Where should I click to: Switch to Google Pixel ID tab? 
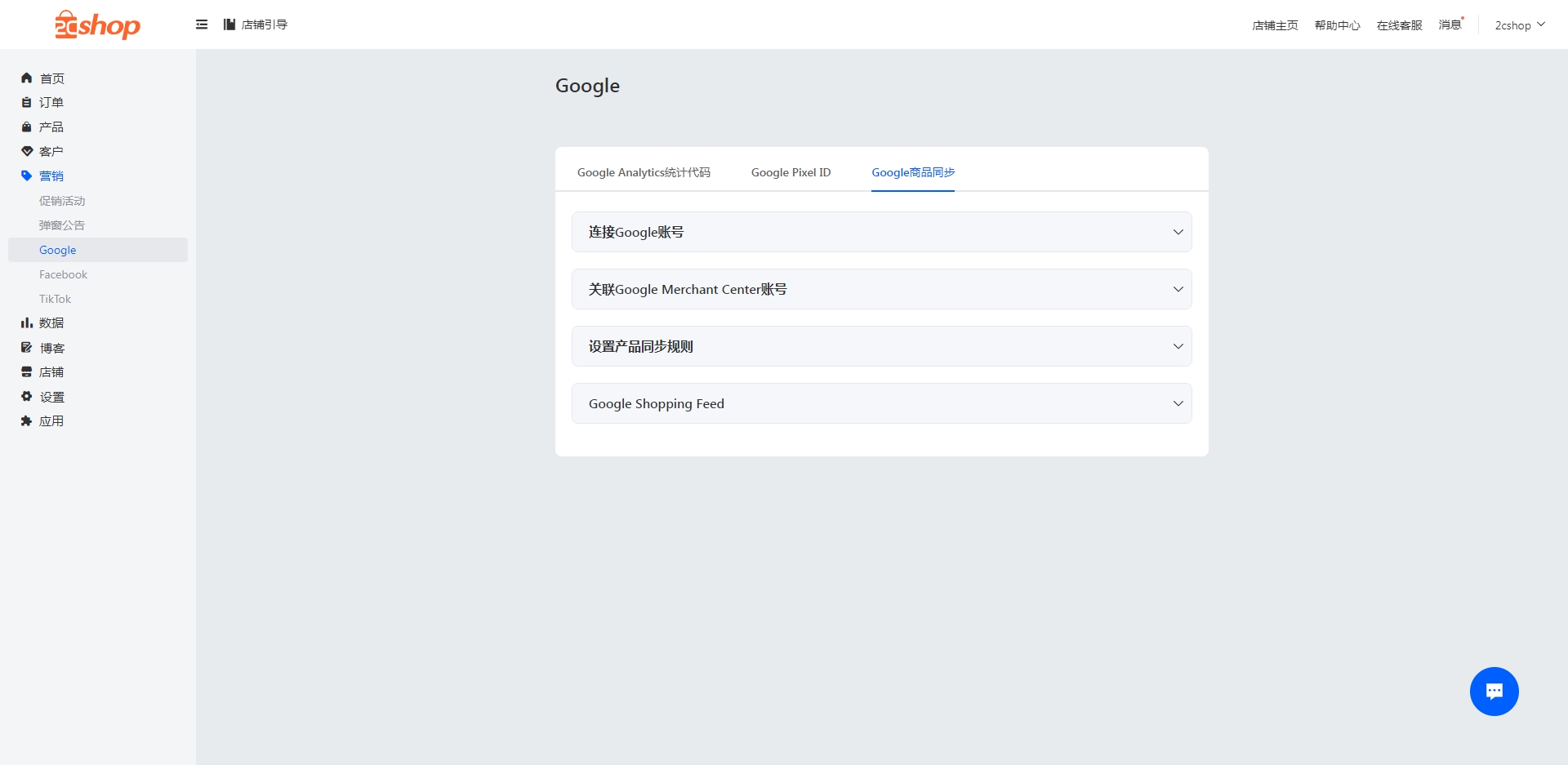(791, 172)
